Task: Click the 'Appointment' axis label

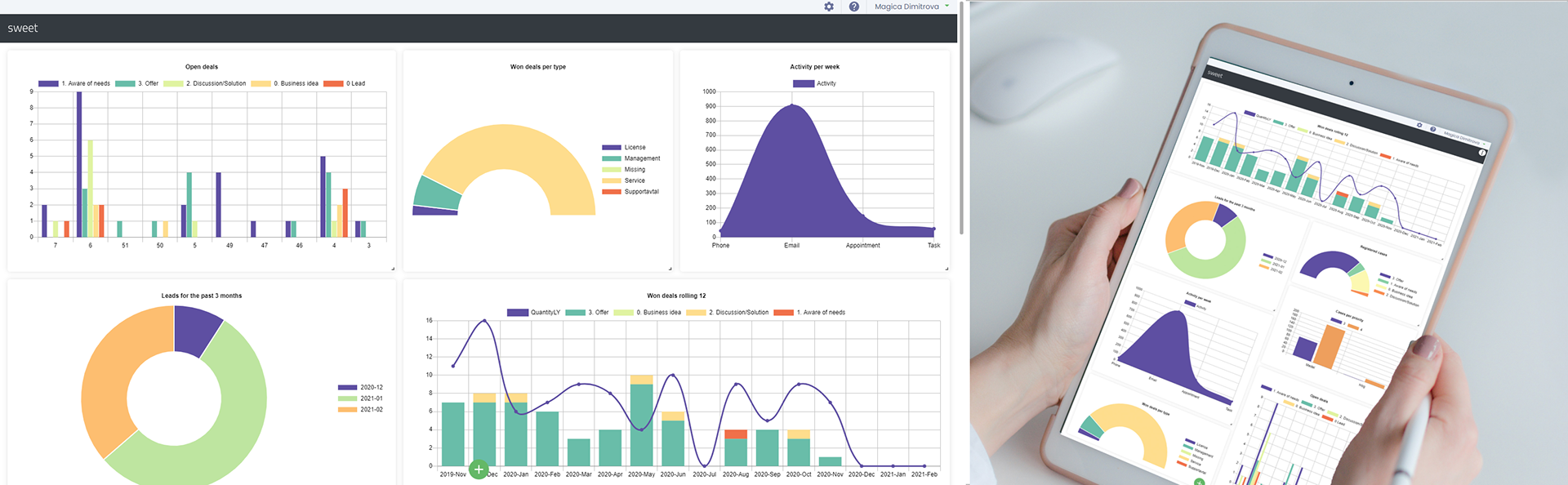Action: pos(863,246)
